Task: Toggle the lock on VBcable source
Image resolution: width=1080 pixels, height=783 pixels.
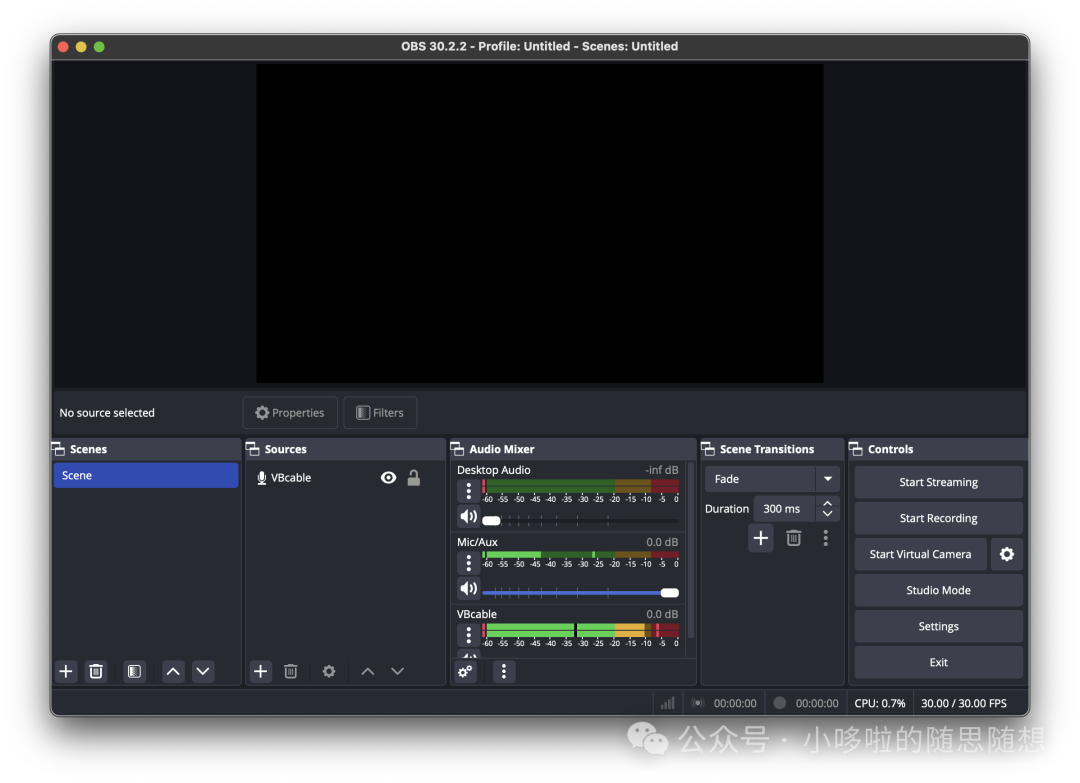Action: [414, 478]
